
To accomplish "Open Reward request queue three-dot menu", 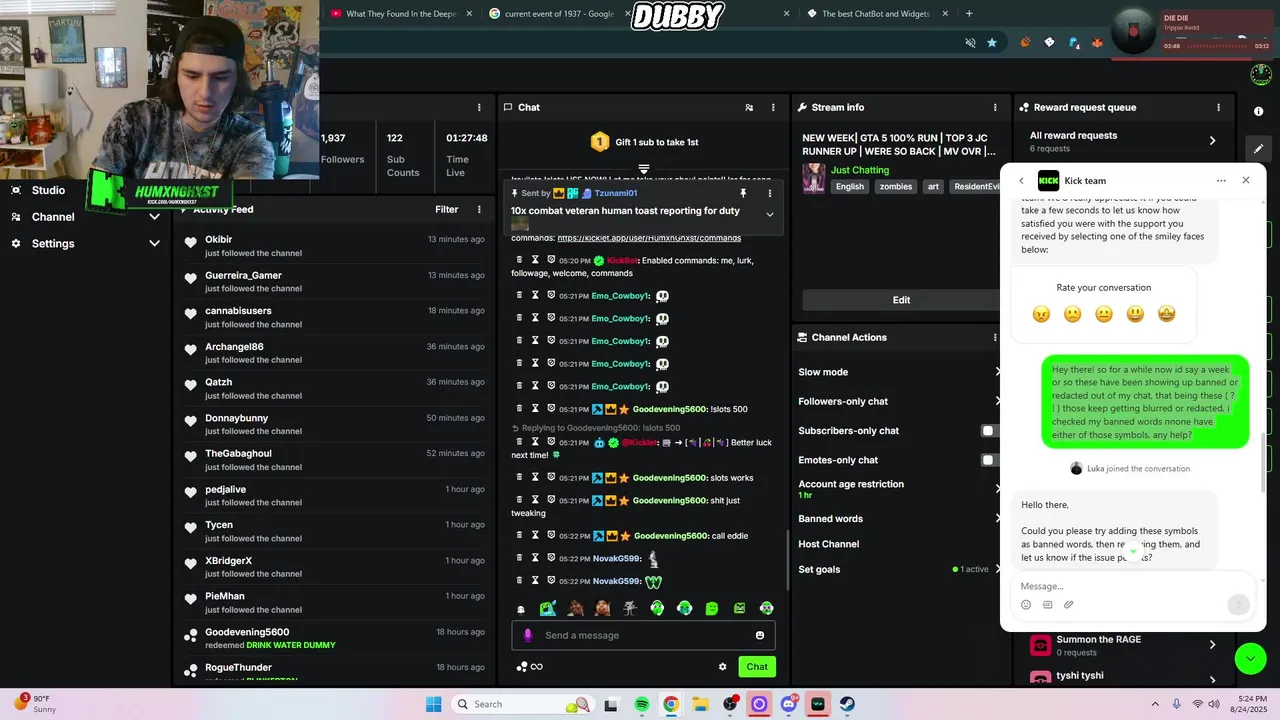I will point(1218,107).
